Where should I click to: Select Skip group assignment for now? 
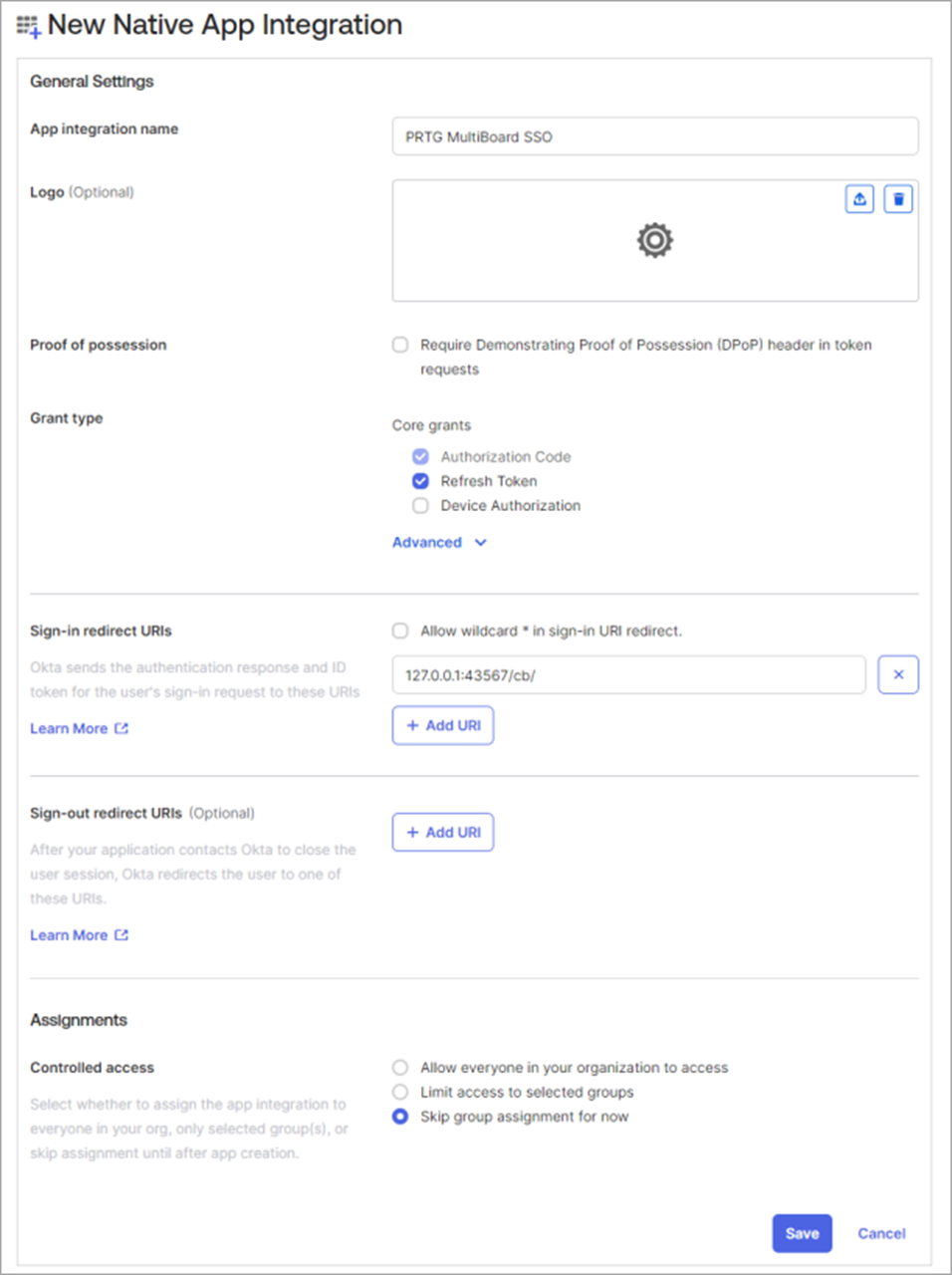point(400,1117)
